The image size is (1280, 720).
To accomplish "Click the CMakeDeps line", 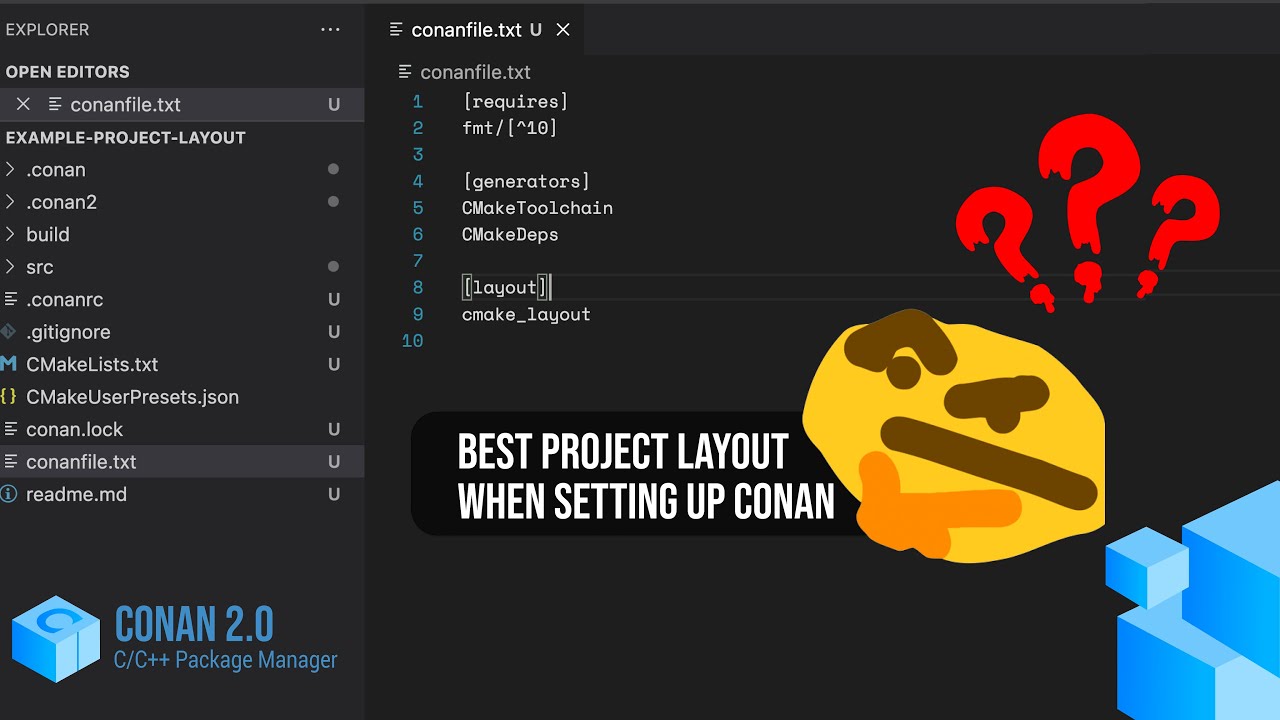I will 510,234.
